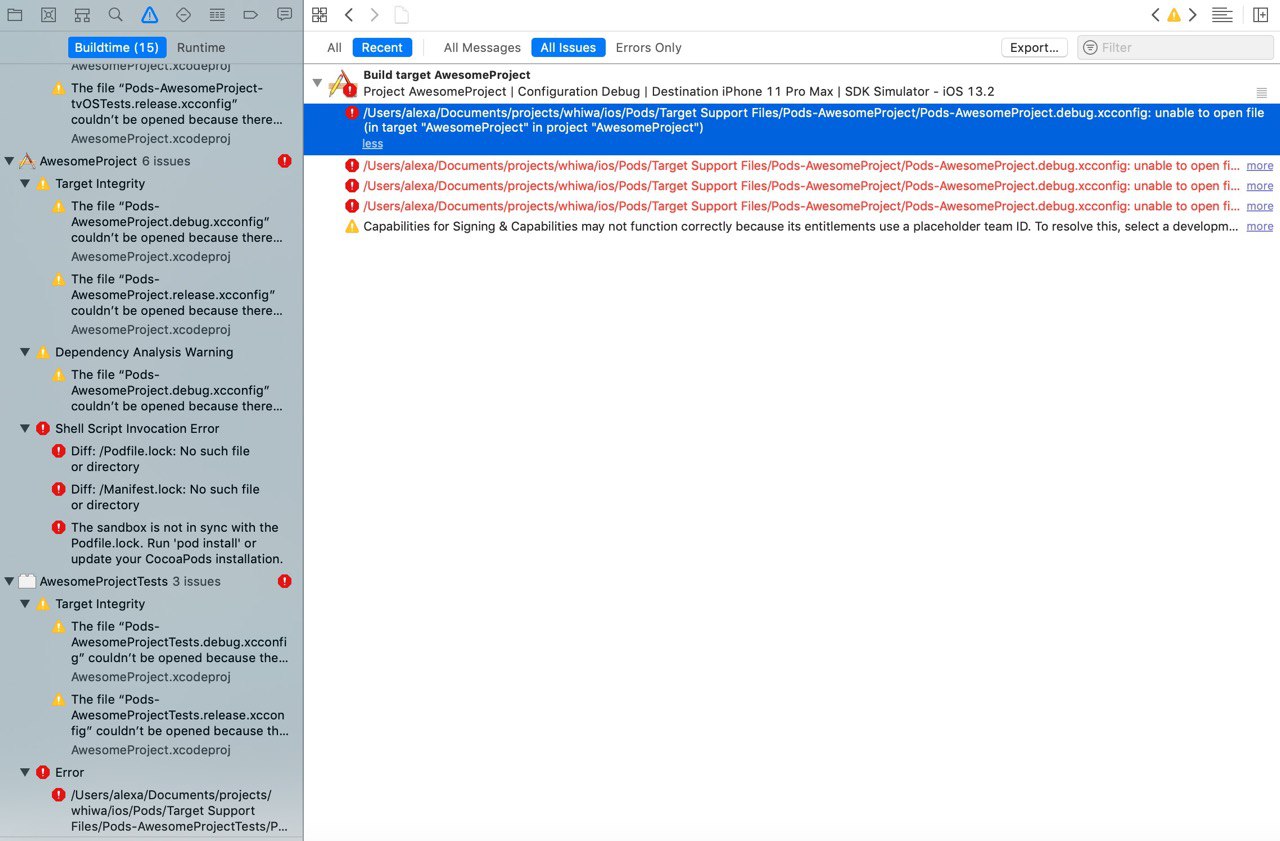Viewport: 1280px width, 841px height.
Task: Click the 'Build target AwesomeProject' header text
Action: click(x=447, y=75)
